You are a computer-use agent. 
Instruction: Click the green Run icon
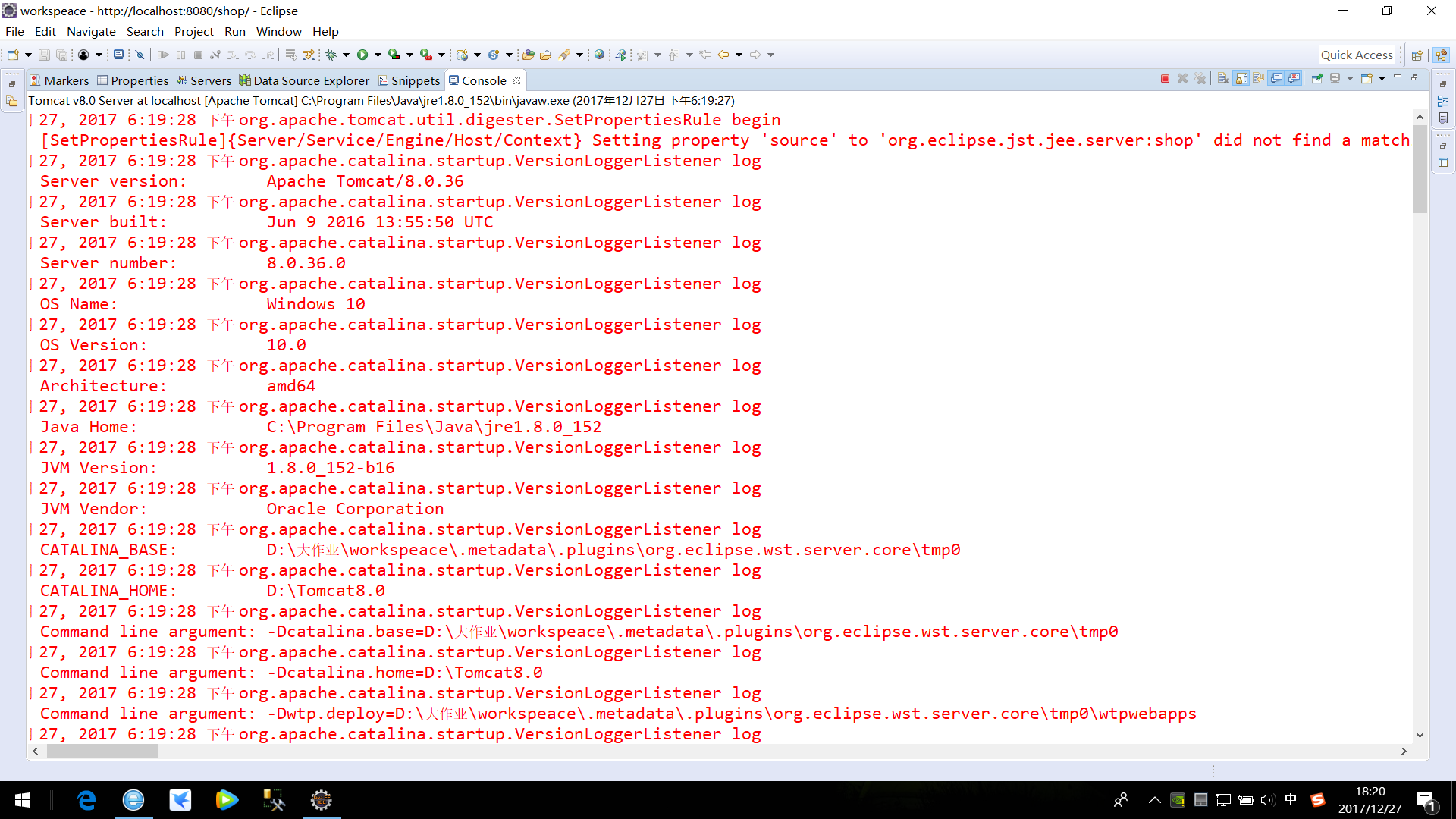click(x=362, y=55)
